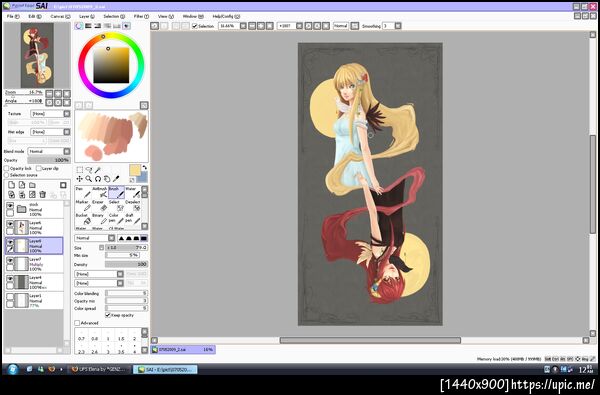
Task: Enable the Layer clip checkbox
Action: click(39, 168)
